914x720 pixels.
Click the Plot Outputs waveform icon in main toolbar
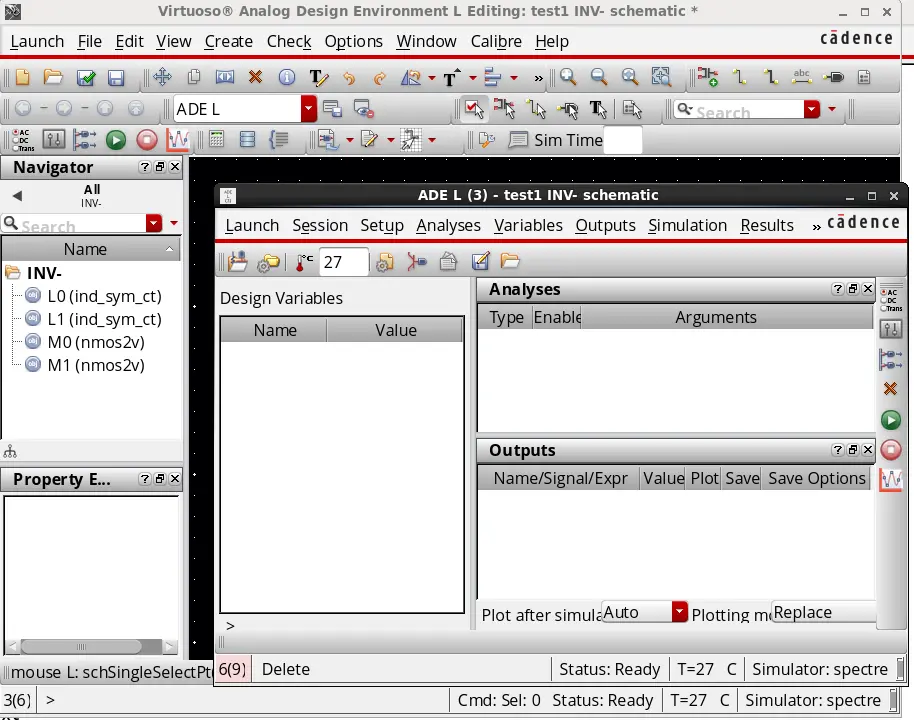coord(178,140)
